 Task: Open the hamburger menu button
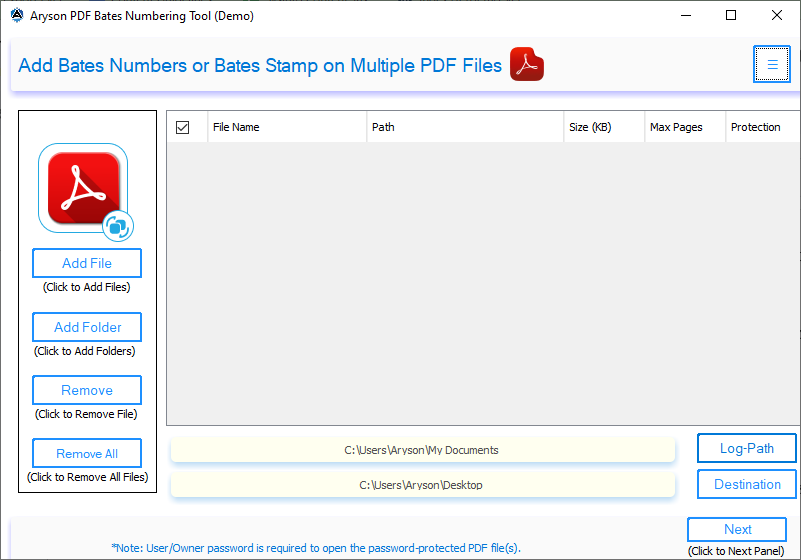pyautogui.click(x=771, y=64)
